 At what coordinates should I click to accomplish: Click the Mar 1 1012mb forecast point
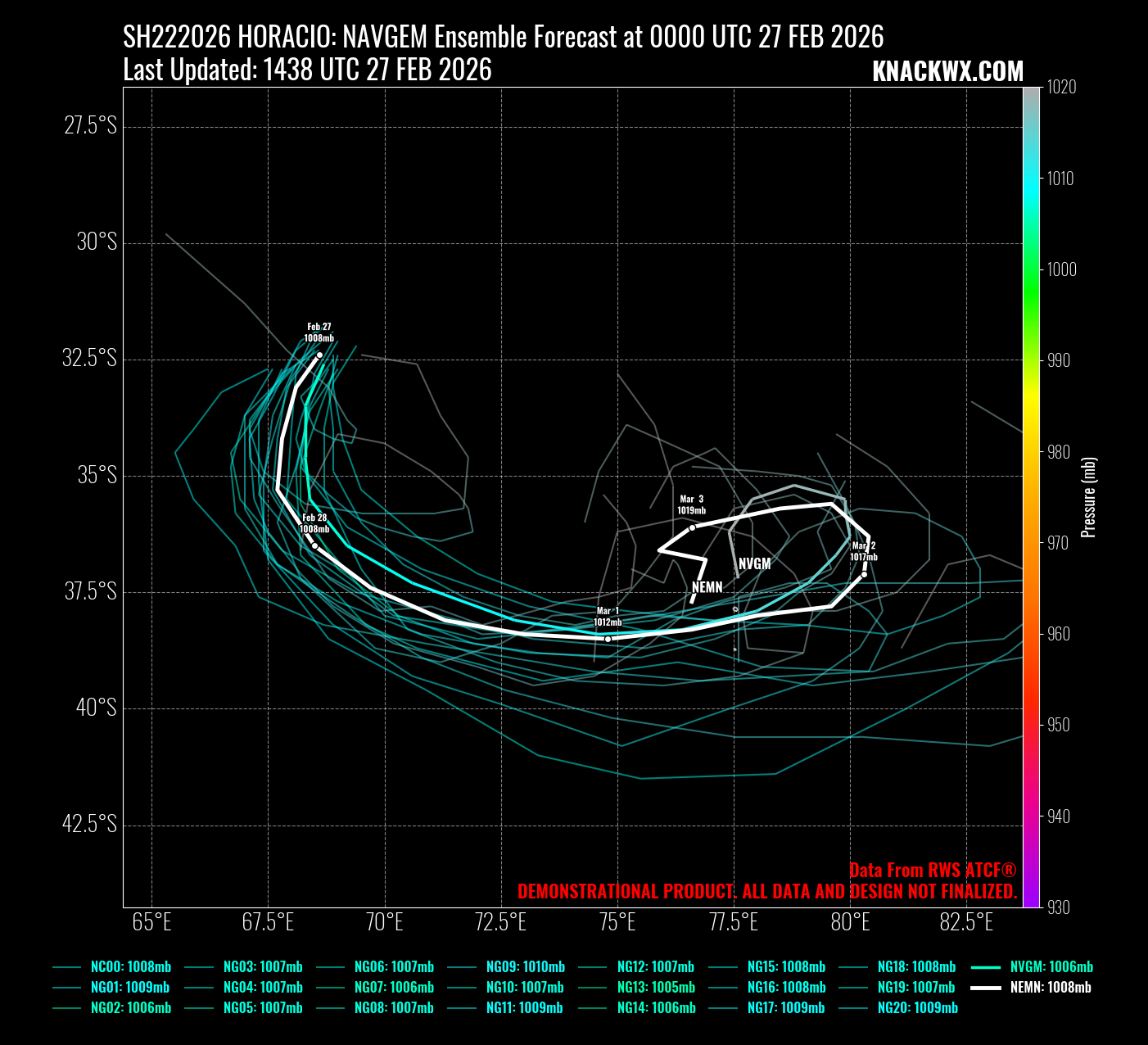608,639
